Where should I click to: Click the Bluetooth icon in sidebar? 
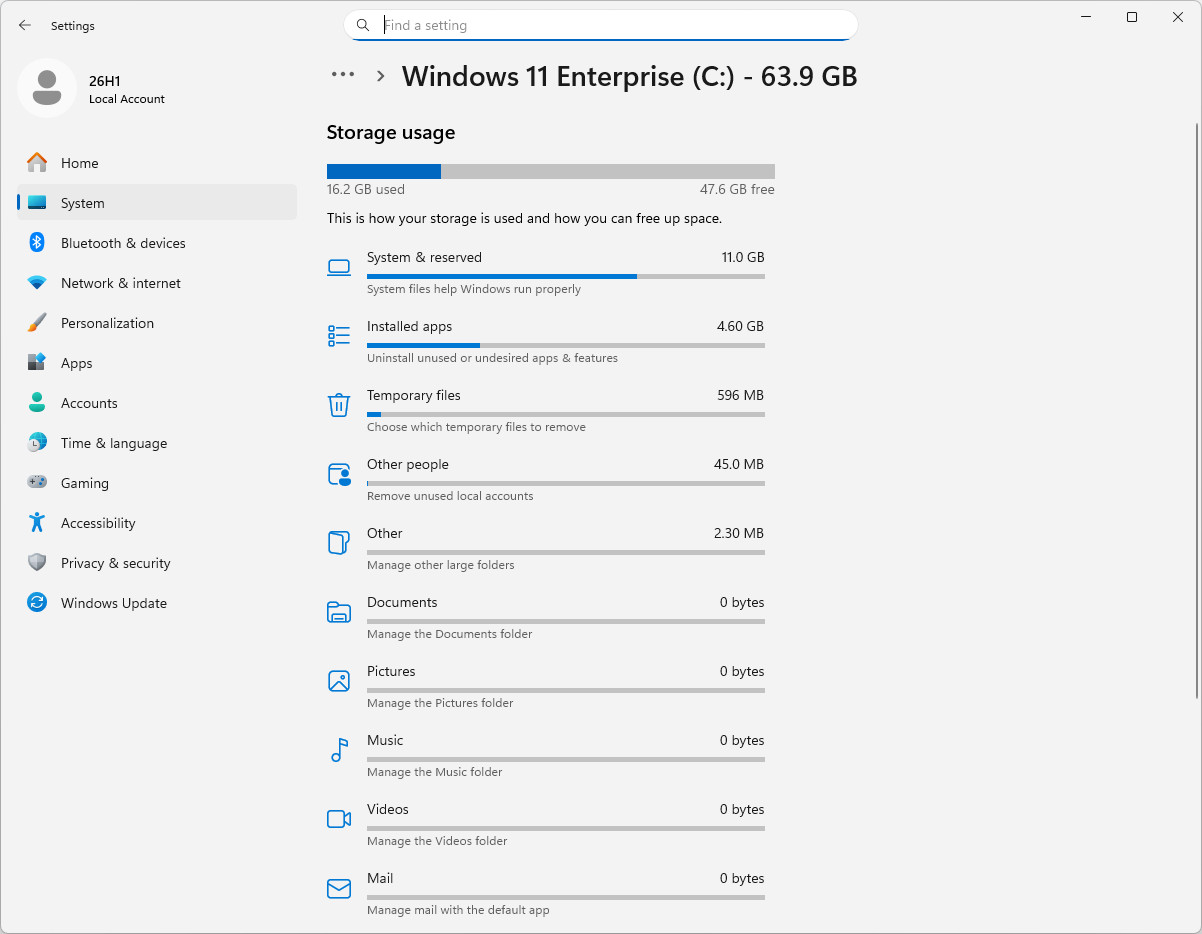[37, 243]
